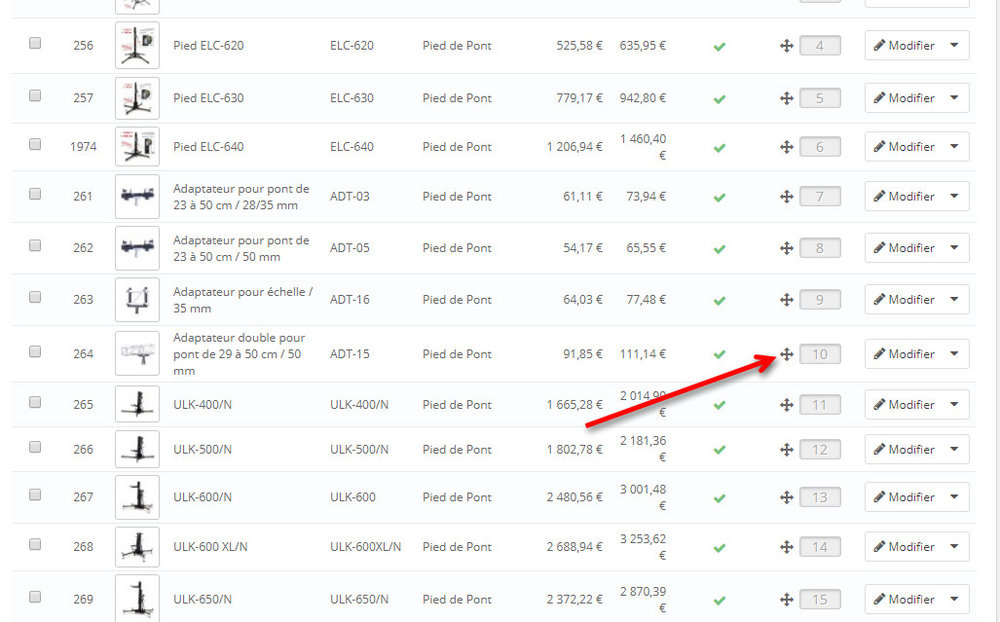
Task: Toggle the green status check for ADT-03
Action: (x=719, y=197)
